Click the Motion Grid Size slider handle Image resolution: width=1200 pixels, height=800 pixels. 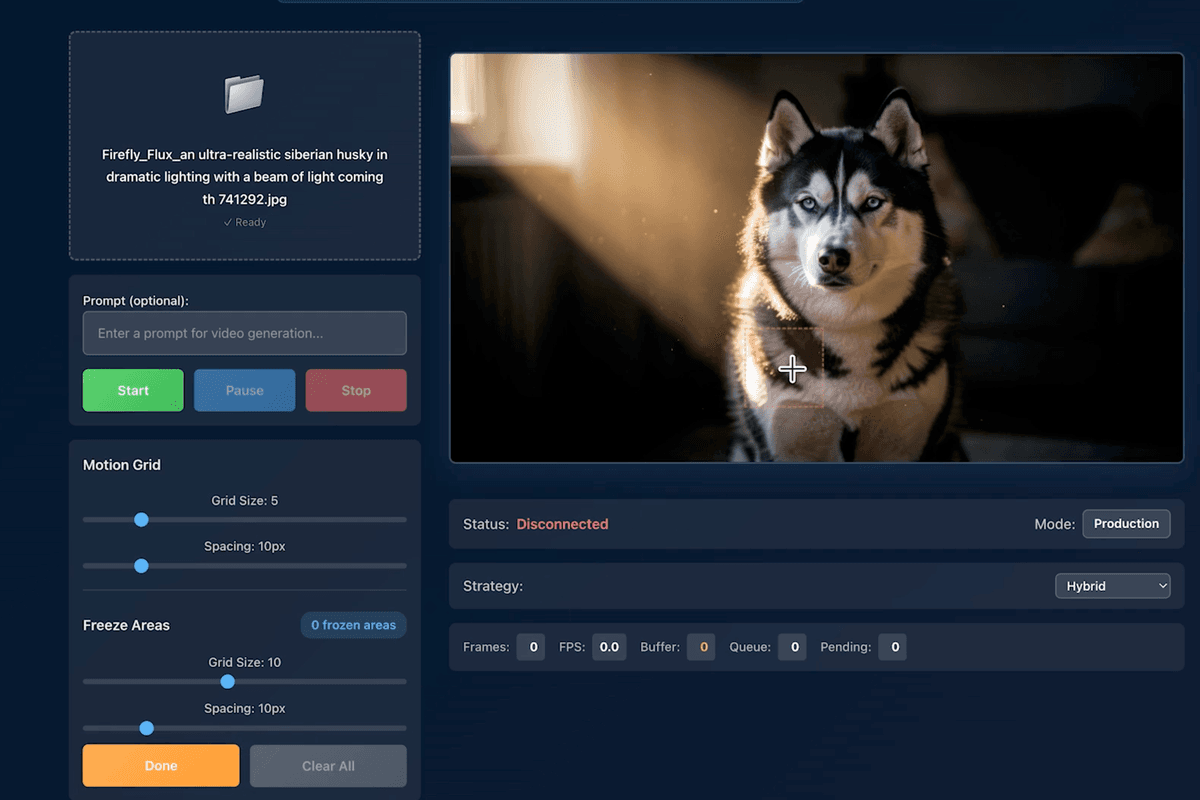click(x=141, y=520)
